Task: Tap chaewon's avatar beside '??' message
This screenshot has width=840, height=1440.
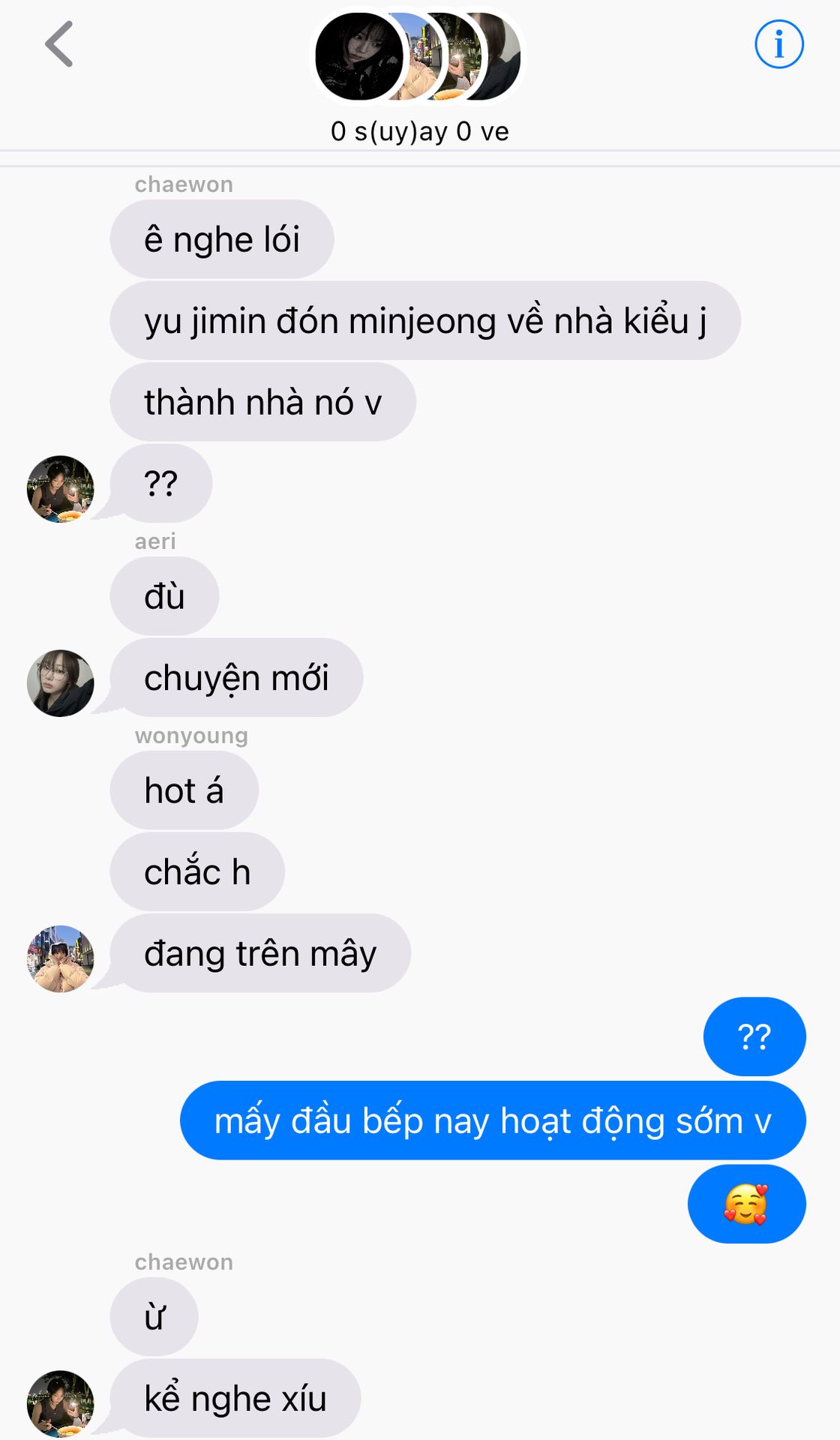Action: [61, 489]
